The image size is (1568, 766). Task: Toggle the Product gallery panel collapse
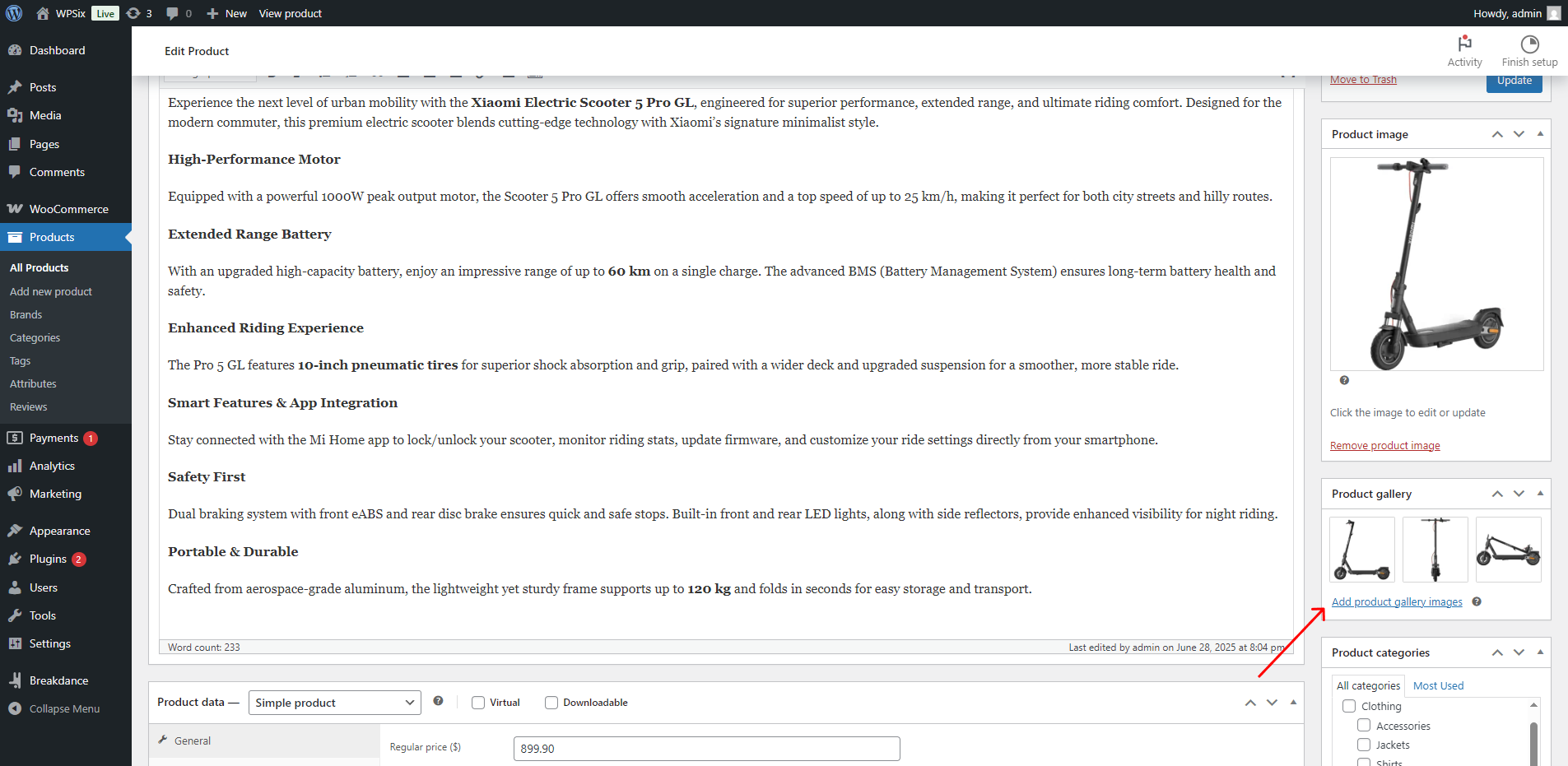(x=1540, y=493)
